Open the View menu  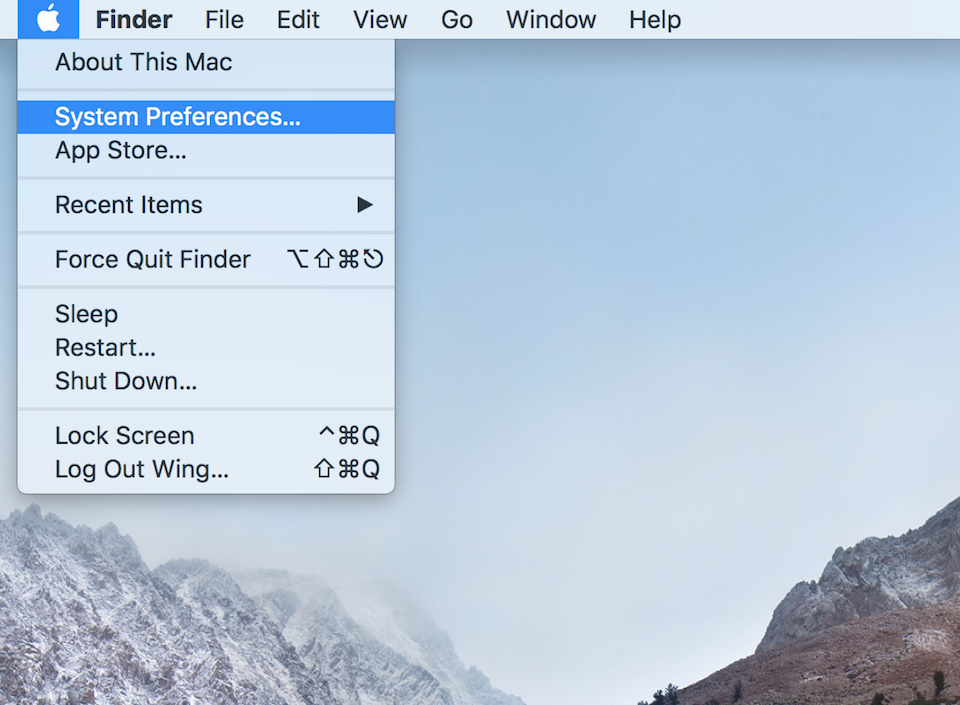[379, 19]
